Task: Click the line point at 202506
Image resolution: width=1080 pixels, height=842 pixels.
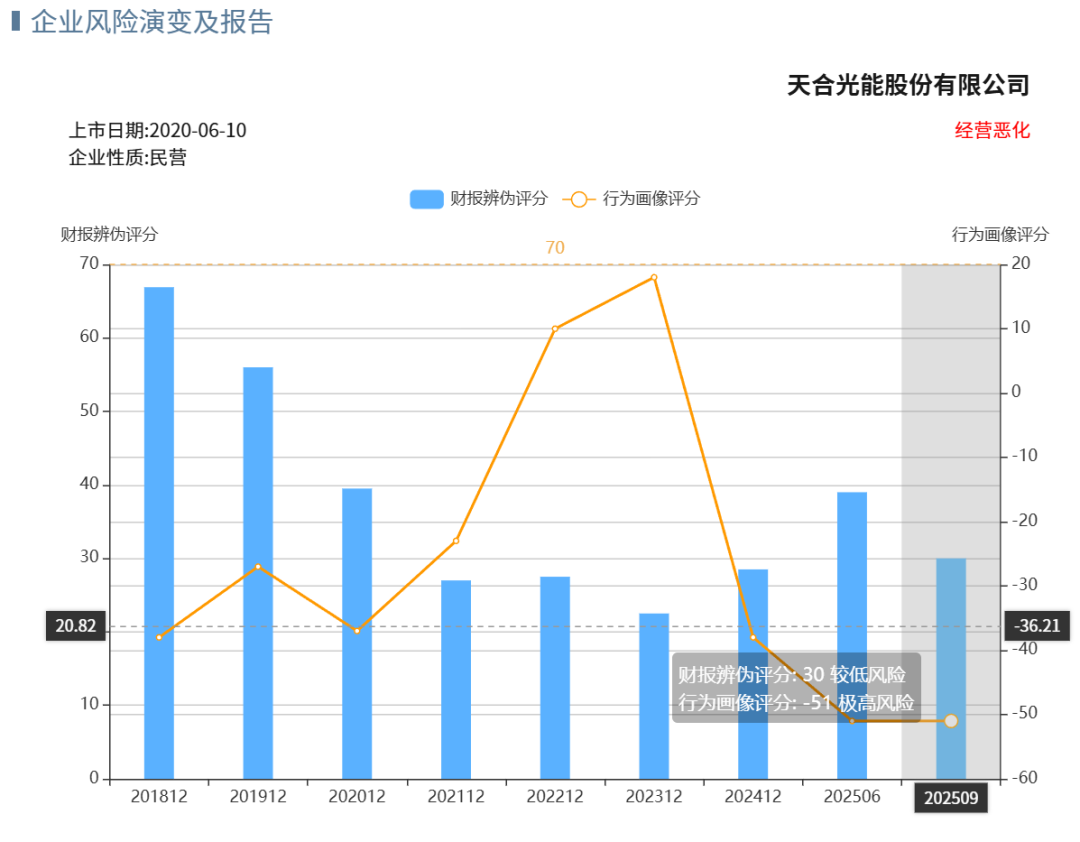Action: click(852, 721)
